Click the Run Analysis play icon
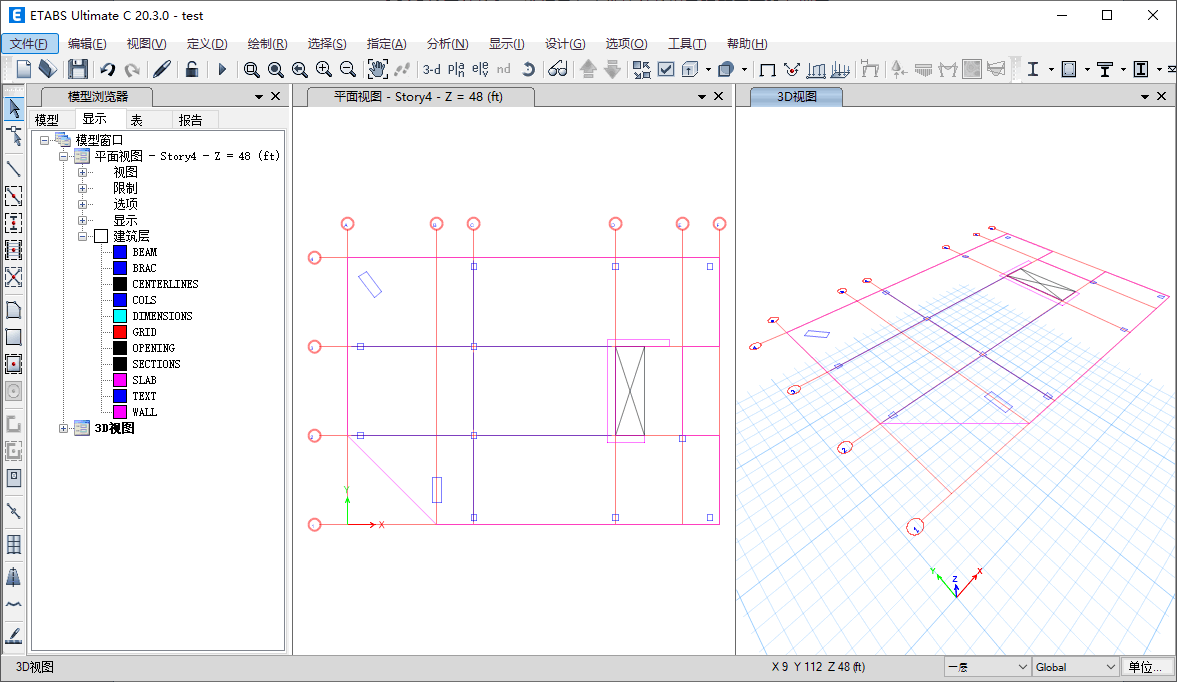The width and height of the screenshot is (1177, 682). (222, 69)
